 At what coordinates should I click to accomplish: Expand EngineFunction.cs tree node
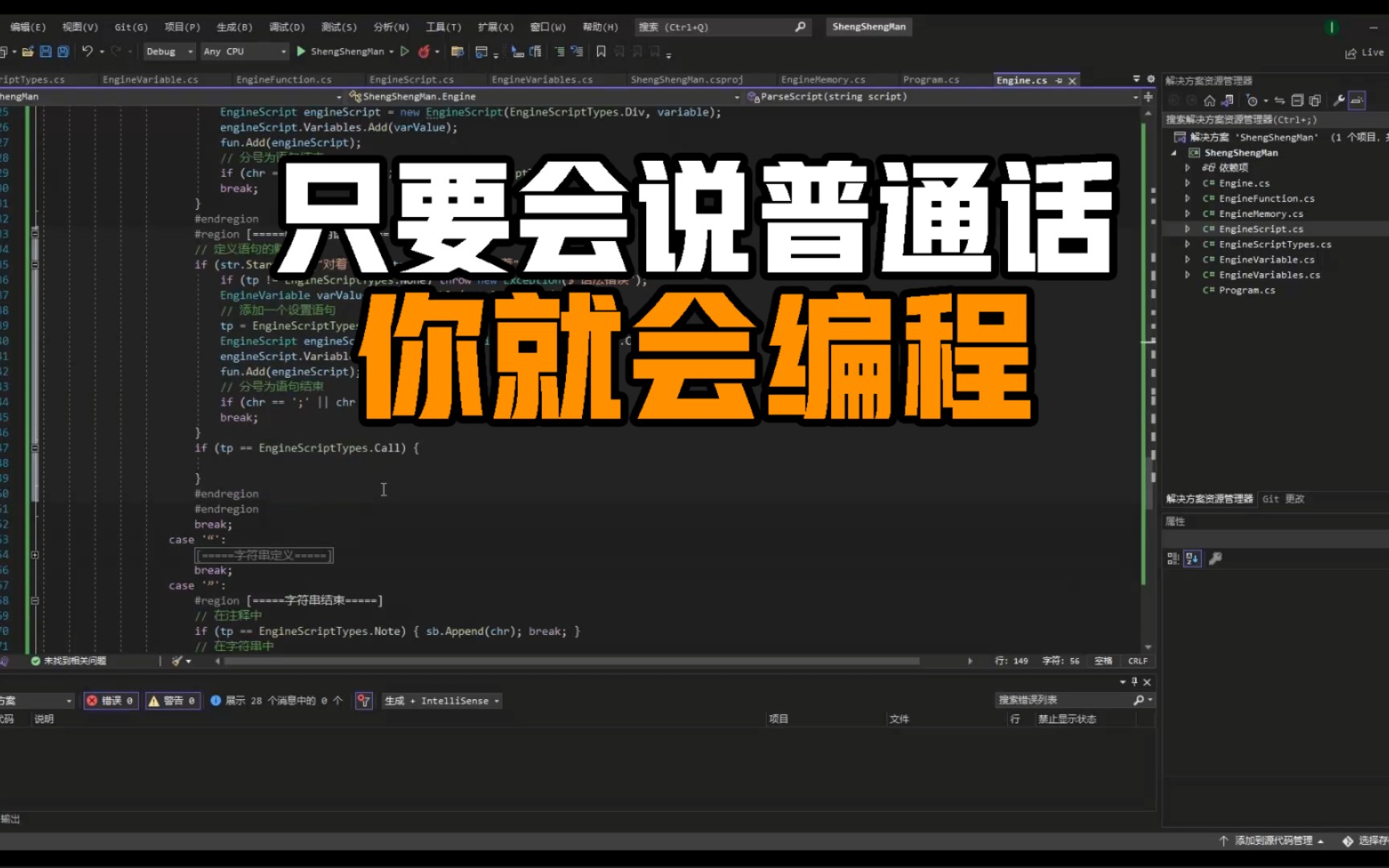[x=1187, y=199]
